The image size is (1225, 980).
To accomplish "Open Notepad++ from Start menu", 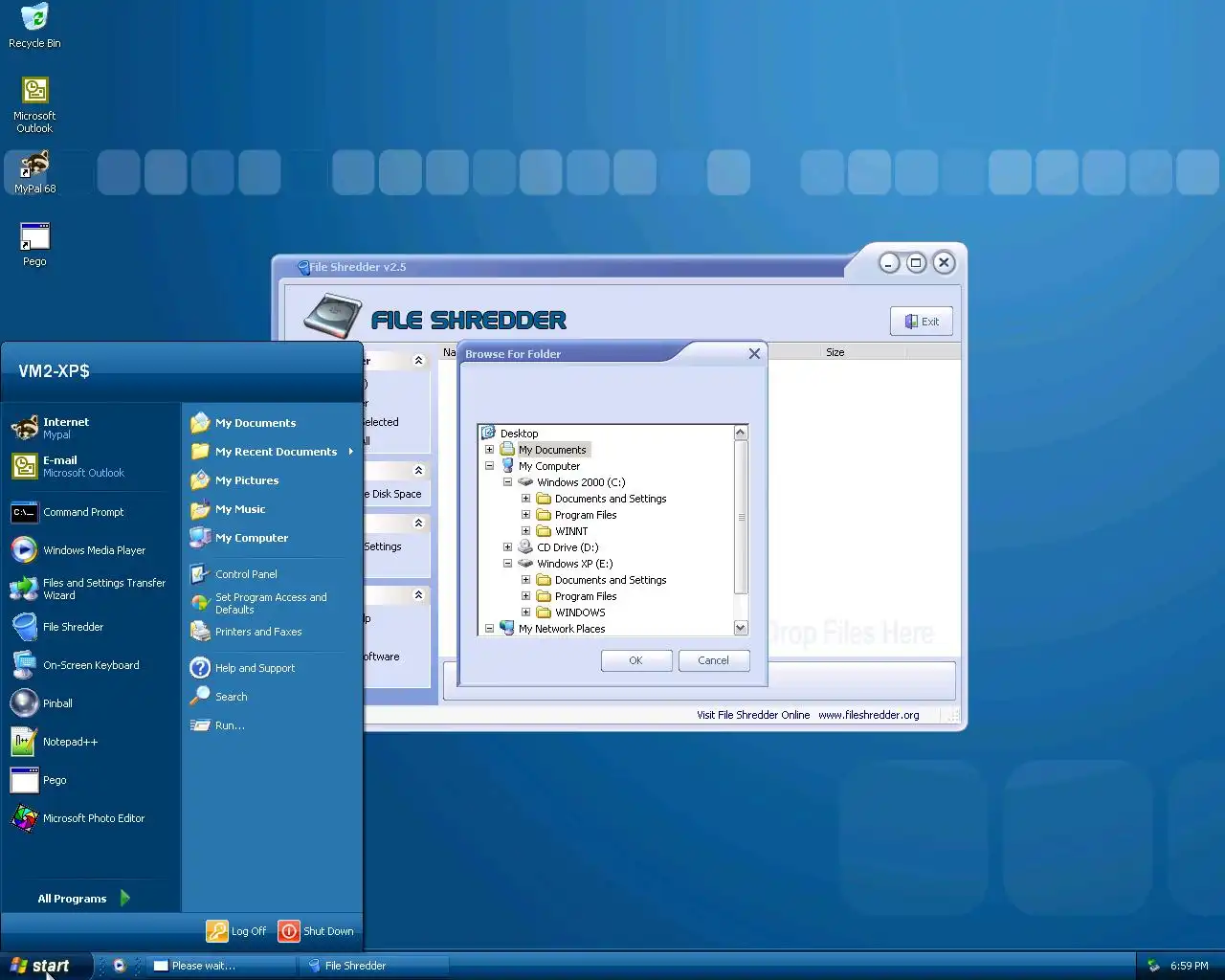I will coord(91,742).
